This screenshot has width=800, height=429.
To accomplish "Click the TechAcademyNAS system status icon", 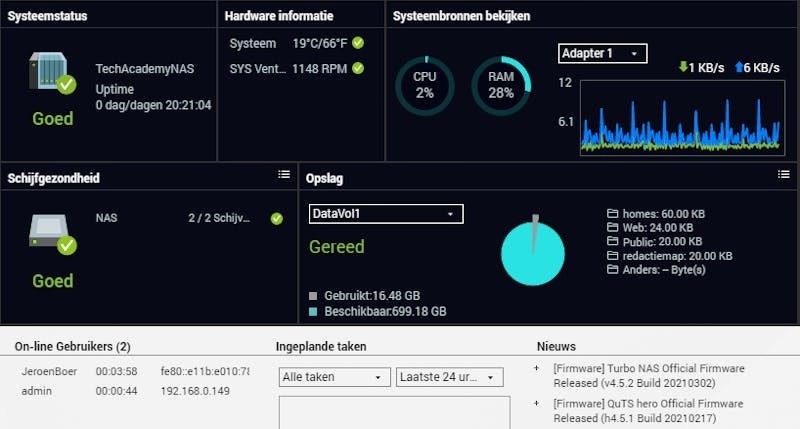I will [x=52, y=73].
